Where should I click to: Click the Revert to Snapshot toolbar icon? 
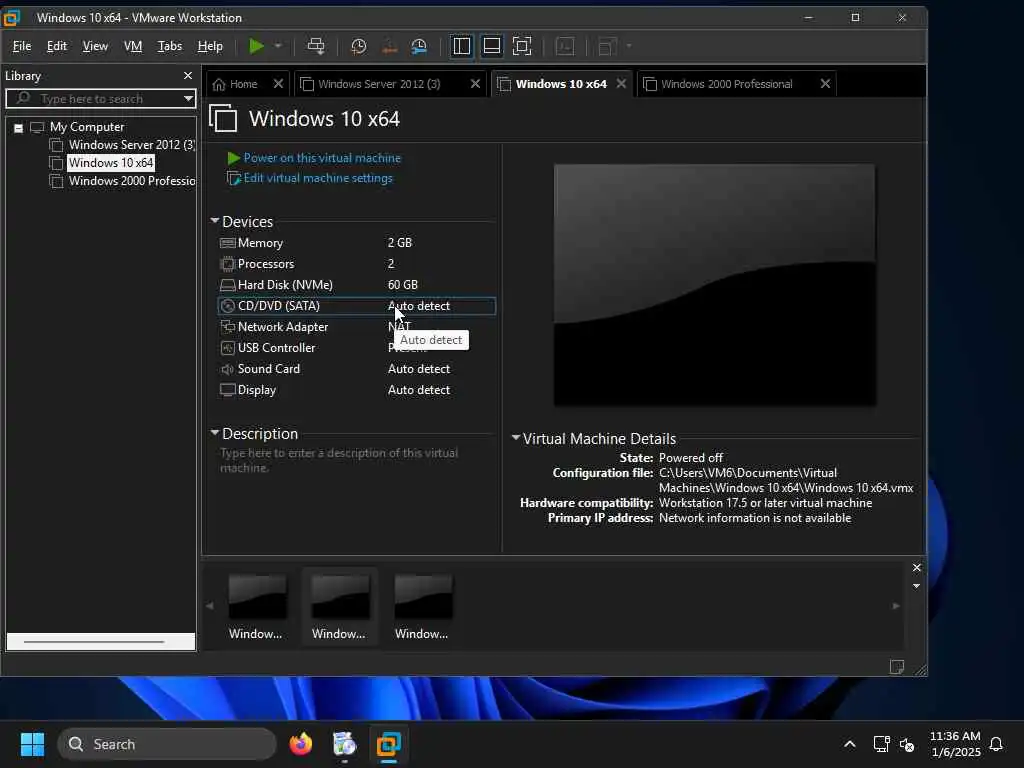coord(389,46)
